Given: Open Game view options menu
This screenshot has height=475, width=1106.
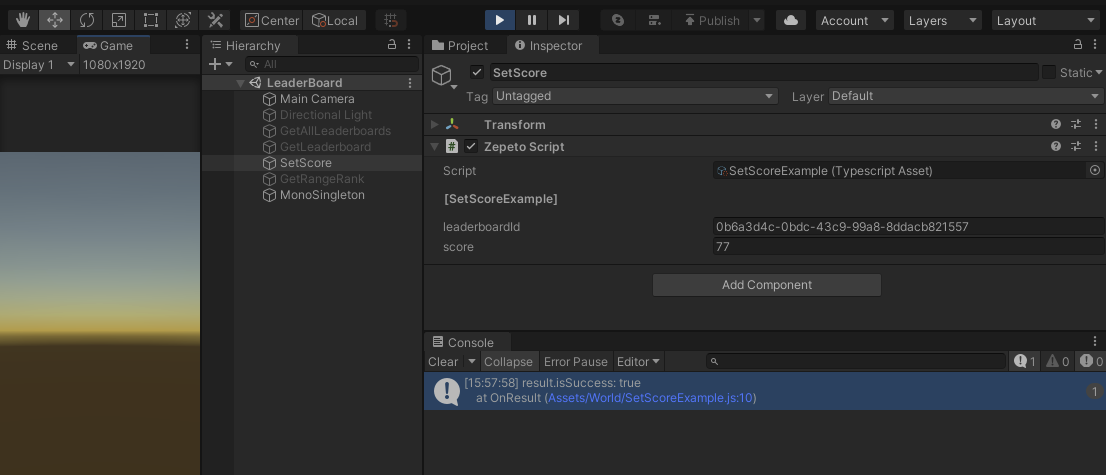Looking at the screenshot, I should point(187,44).
